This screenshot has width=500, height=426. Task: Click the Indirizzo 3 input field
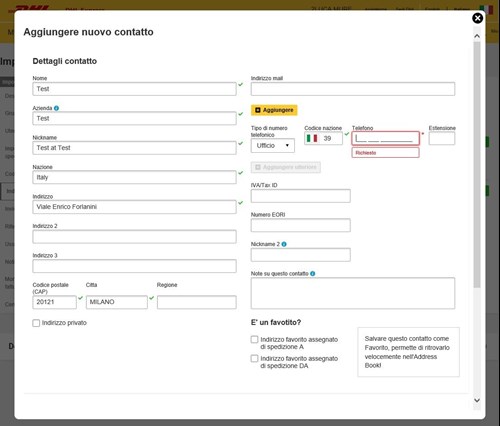click(x=134, y=266)
